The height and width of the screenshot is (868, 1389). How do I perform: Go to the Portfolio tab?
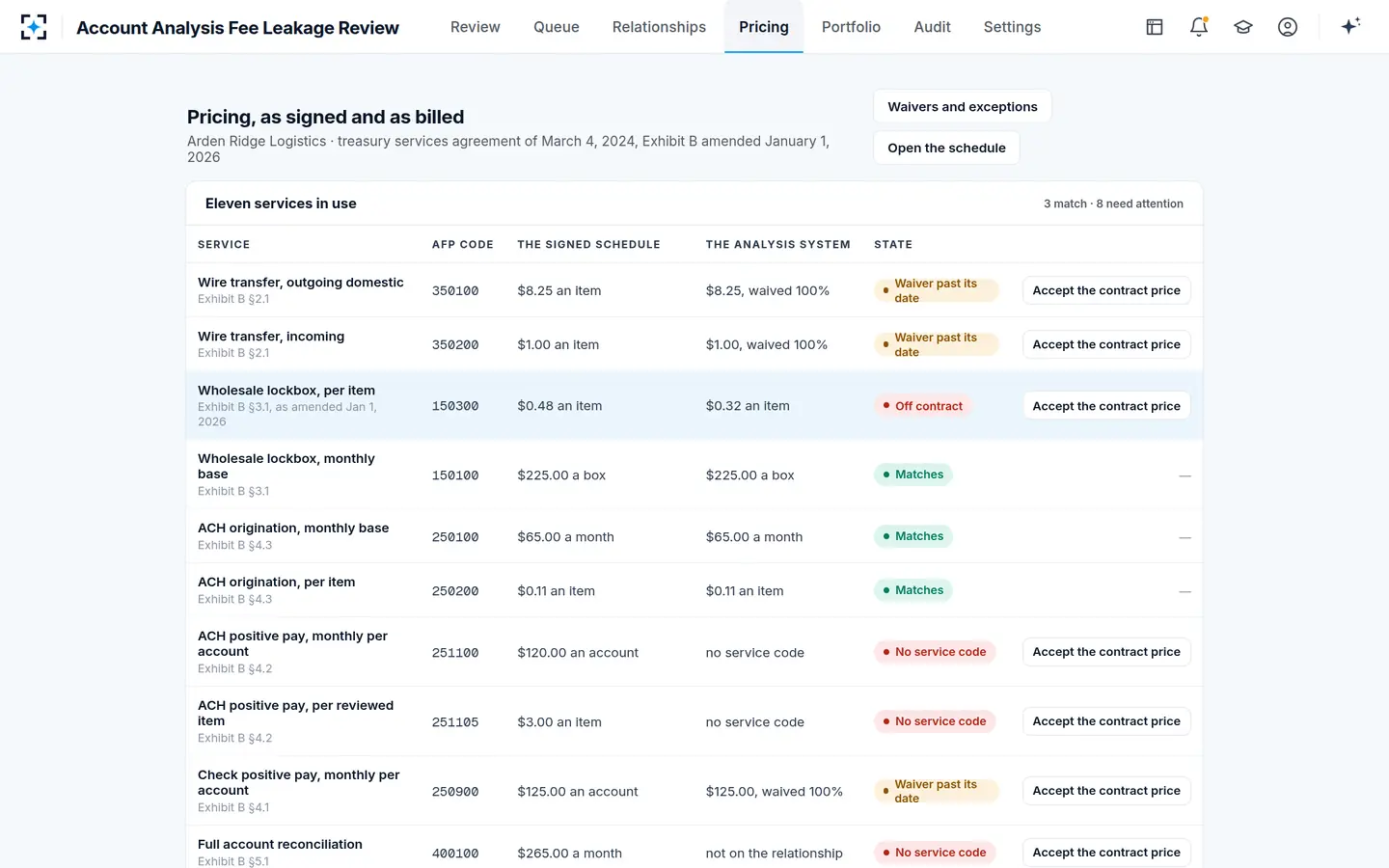click(x=851, y=27)
